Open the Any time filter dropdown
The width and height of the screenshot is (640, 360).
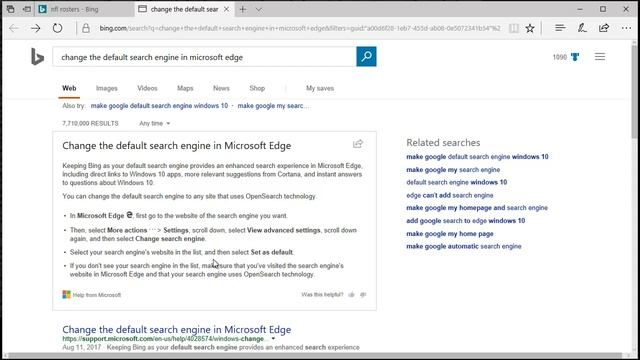(x=154, y=123)
